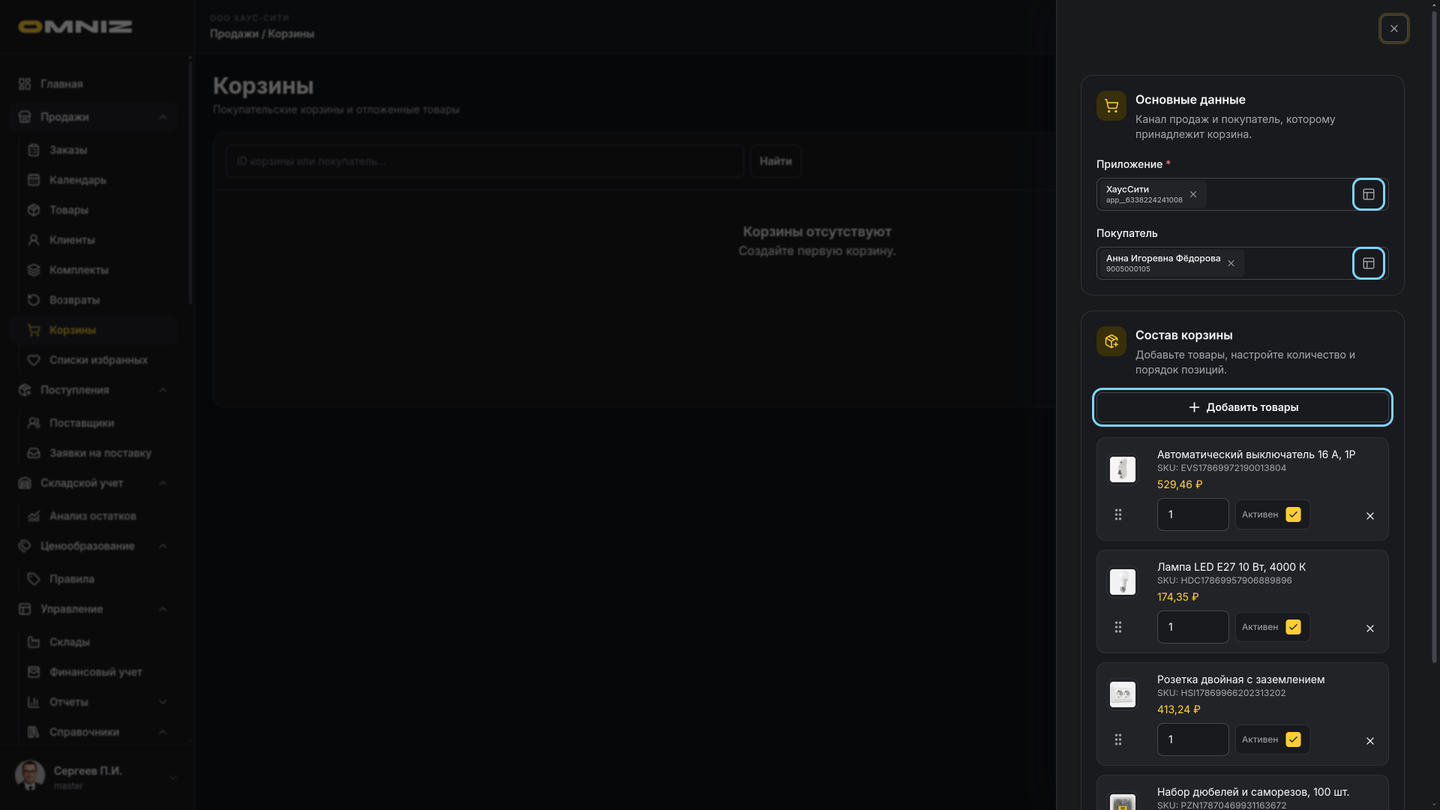Open the Розетка двойная product thumbnail
The height and width of the screenshot is (810, 1440).
tap(1123, 694)
